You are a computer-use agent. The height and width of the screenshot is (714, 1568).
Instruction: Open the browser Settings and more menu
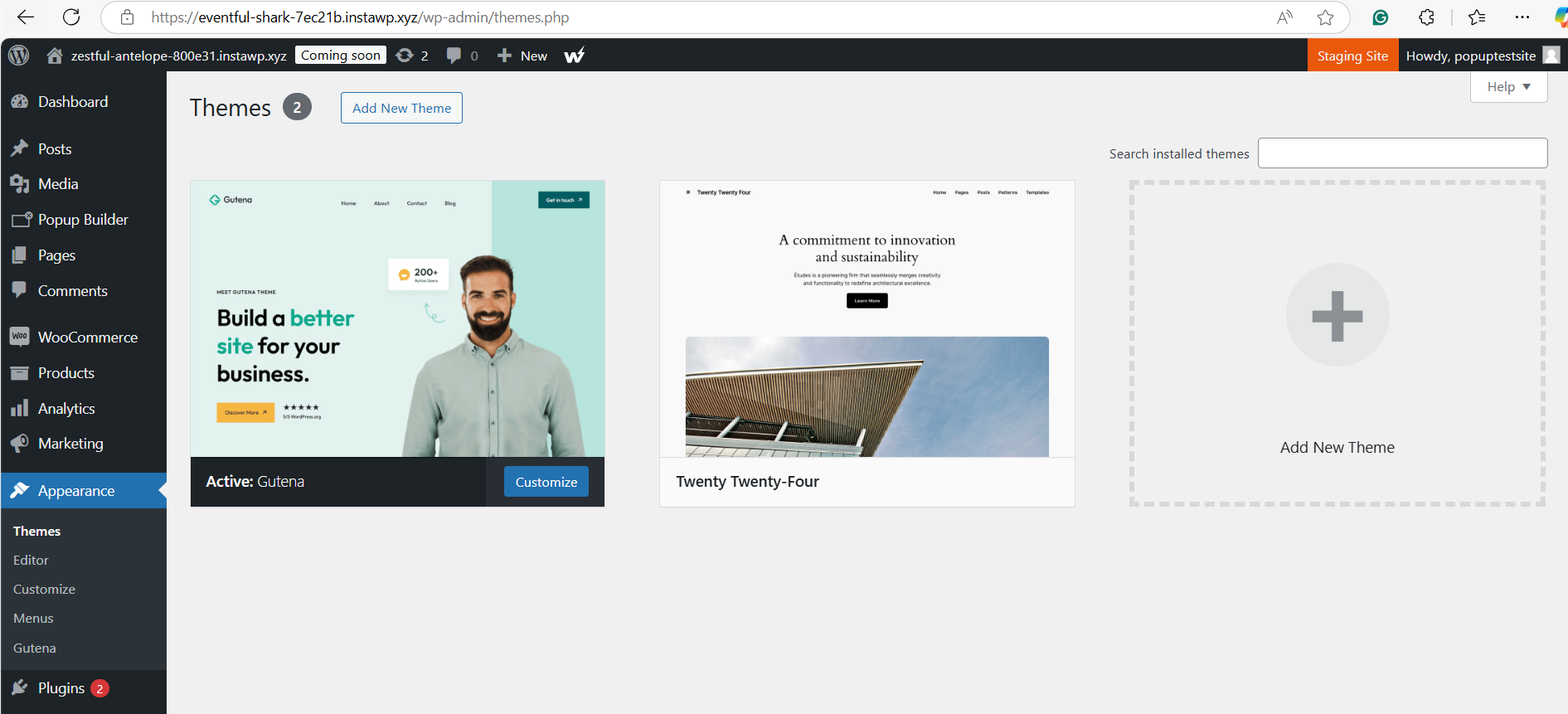[x=1522, y=17]
